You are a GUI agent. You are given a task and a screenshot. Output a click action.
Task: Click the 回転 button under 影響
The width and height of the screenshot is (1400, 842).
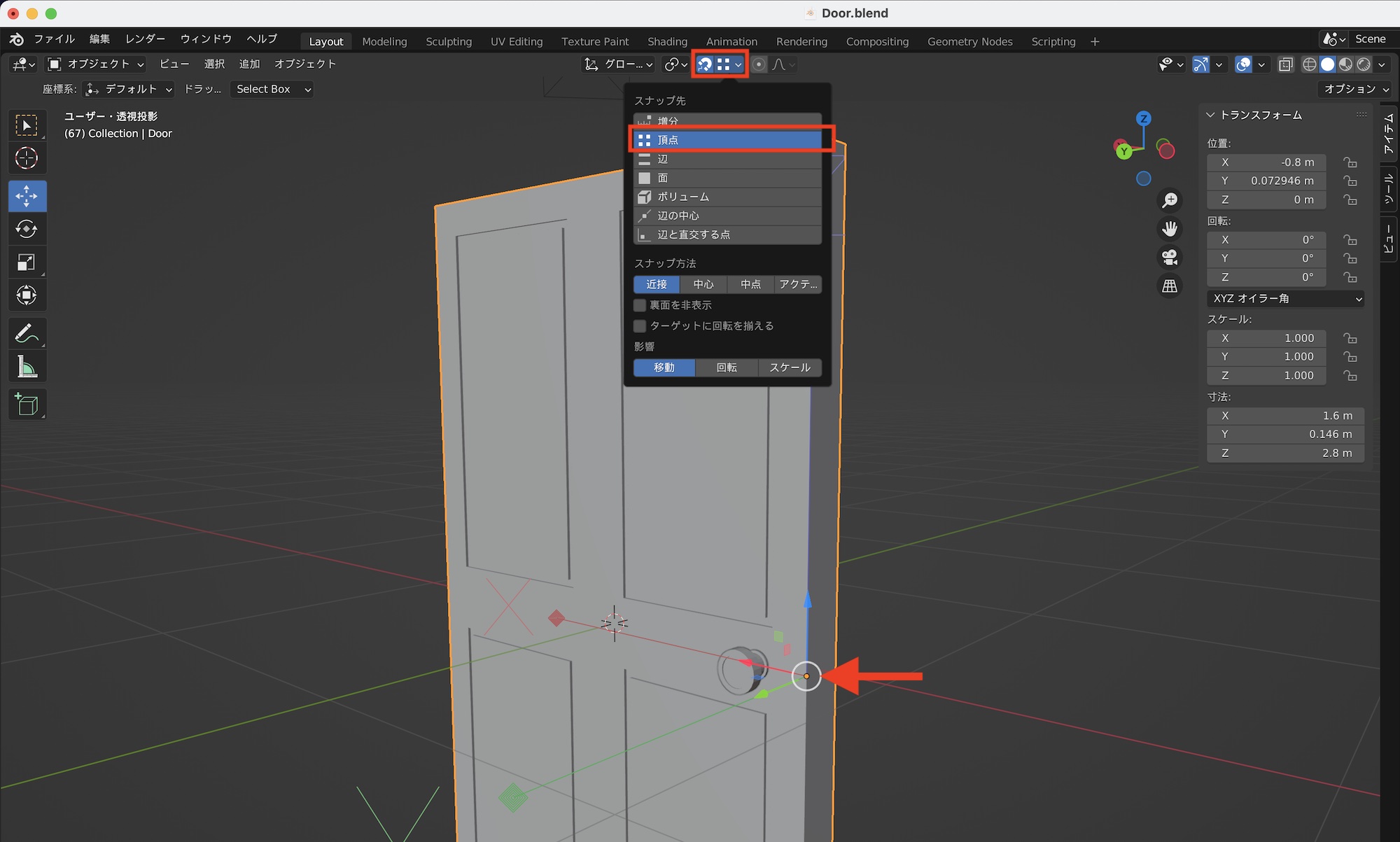coord(727,367)
